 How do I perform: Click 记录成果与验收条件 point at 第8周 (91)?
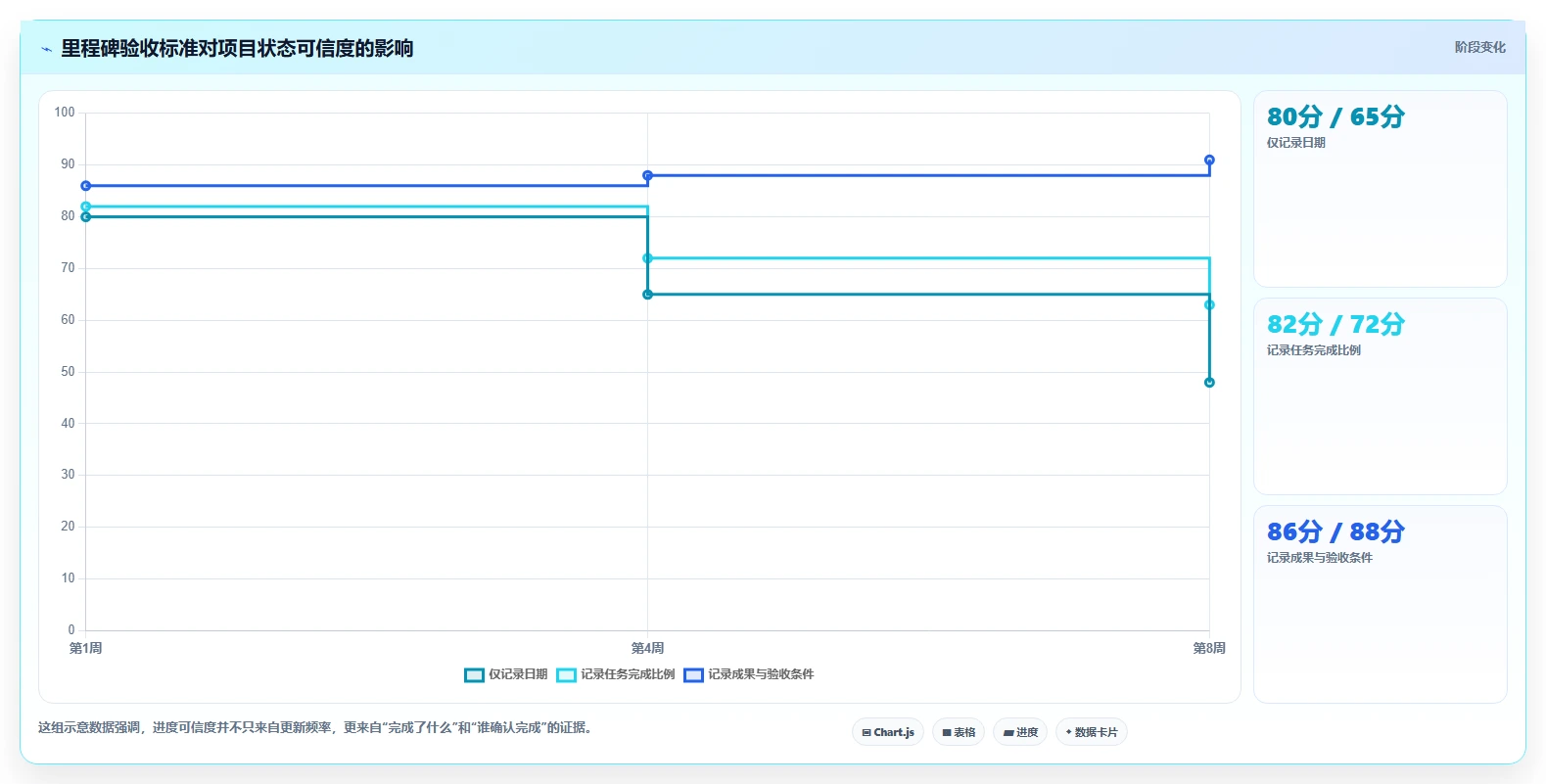(x=1209, y=160)
